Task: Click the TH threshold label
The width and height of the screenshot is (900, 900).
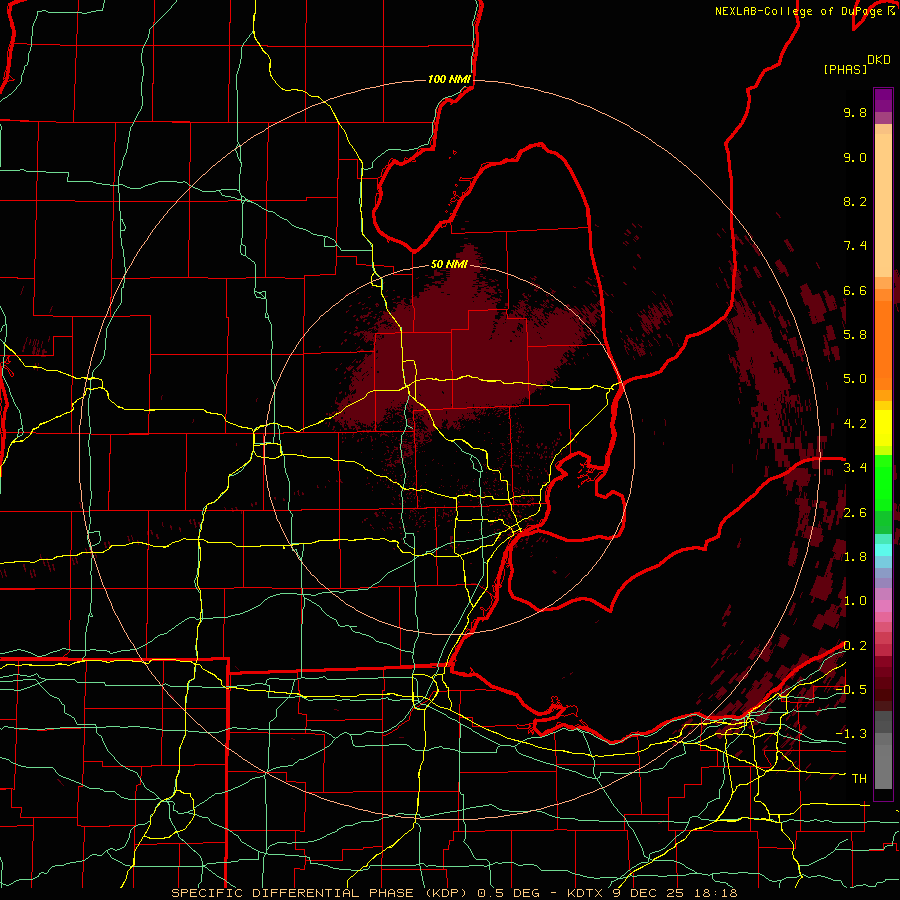Action: [859, 779]
